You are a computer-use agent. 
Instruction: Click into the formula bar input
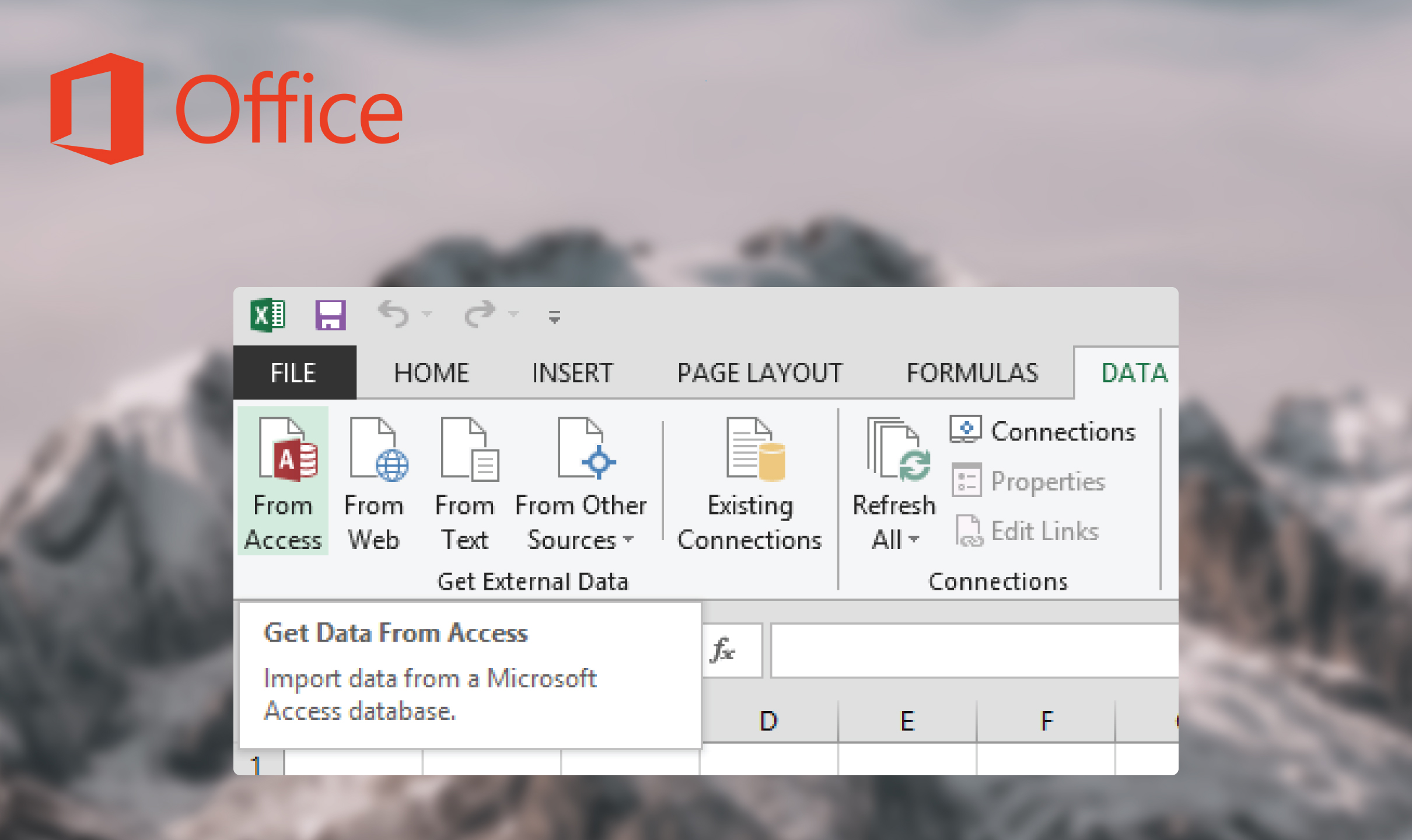tap(974, 650)
